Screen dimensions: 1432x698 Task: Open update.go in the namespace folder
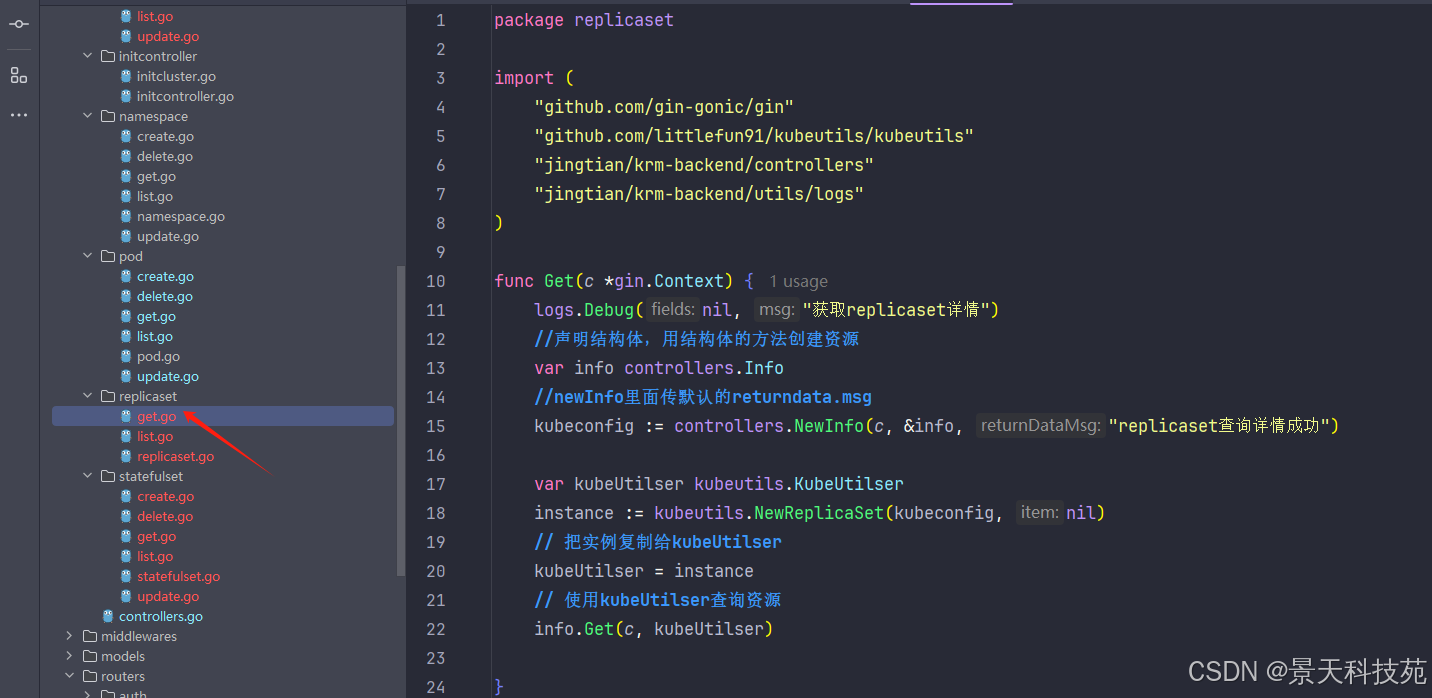pyautogui.click(x=168, y=236)
